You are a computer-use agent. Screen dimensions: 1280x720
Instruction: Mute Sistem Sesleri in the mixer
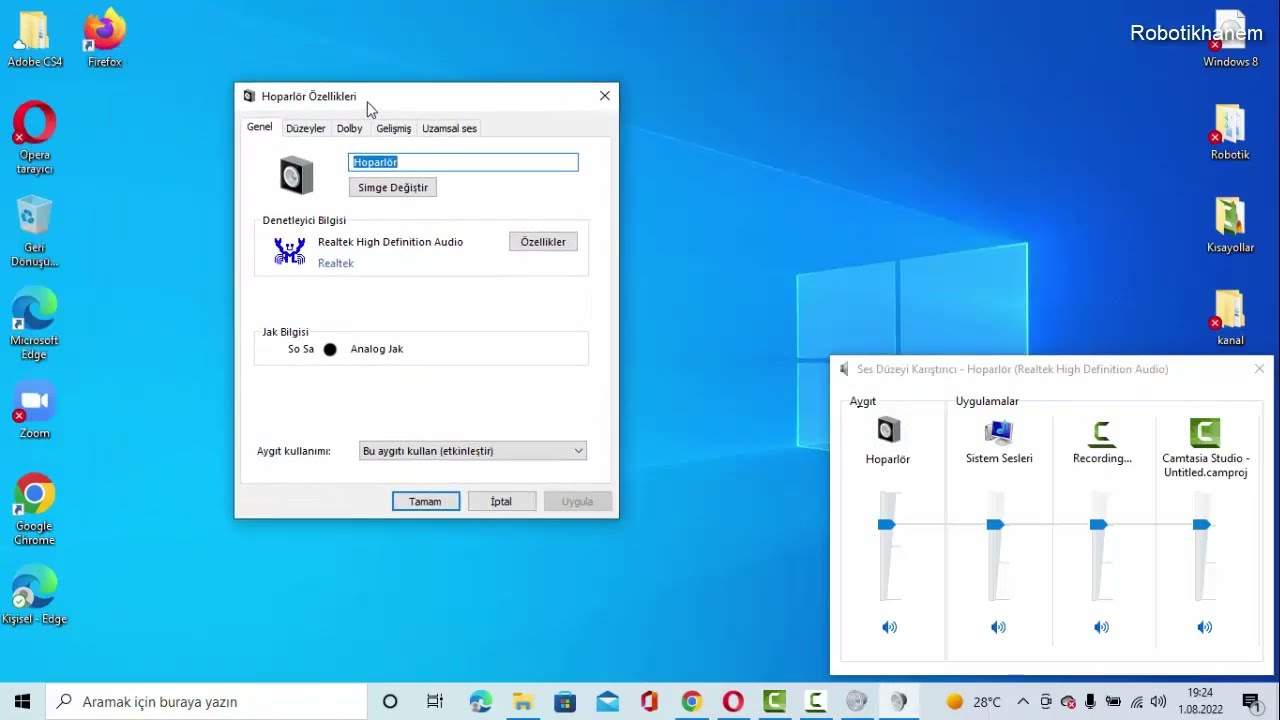coord(998,627)
